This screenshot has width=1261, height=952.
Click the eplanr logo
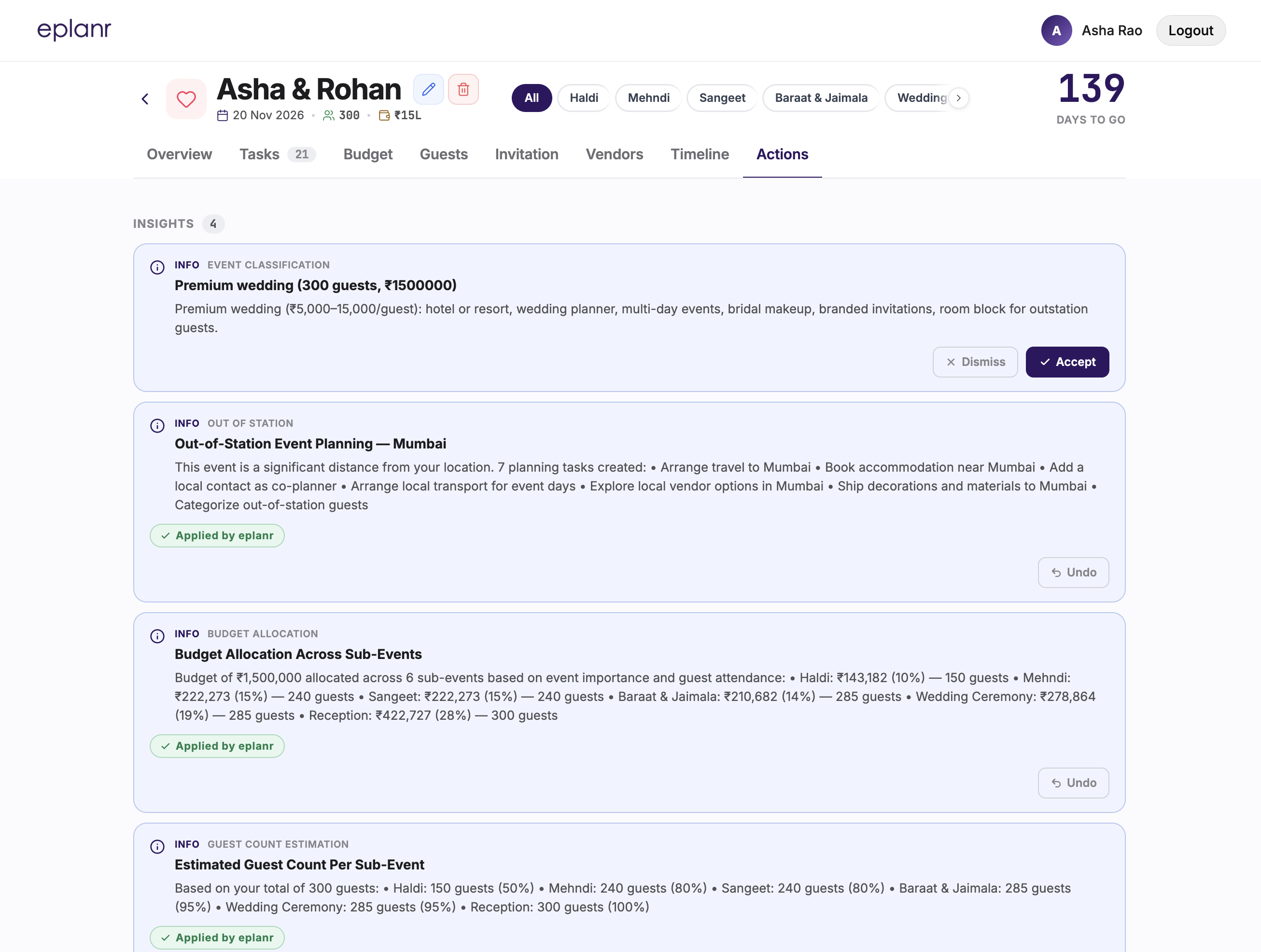pos(74,30)
